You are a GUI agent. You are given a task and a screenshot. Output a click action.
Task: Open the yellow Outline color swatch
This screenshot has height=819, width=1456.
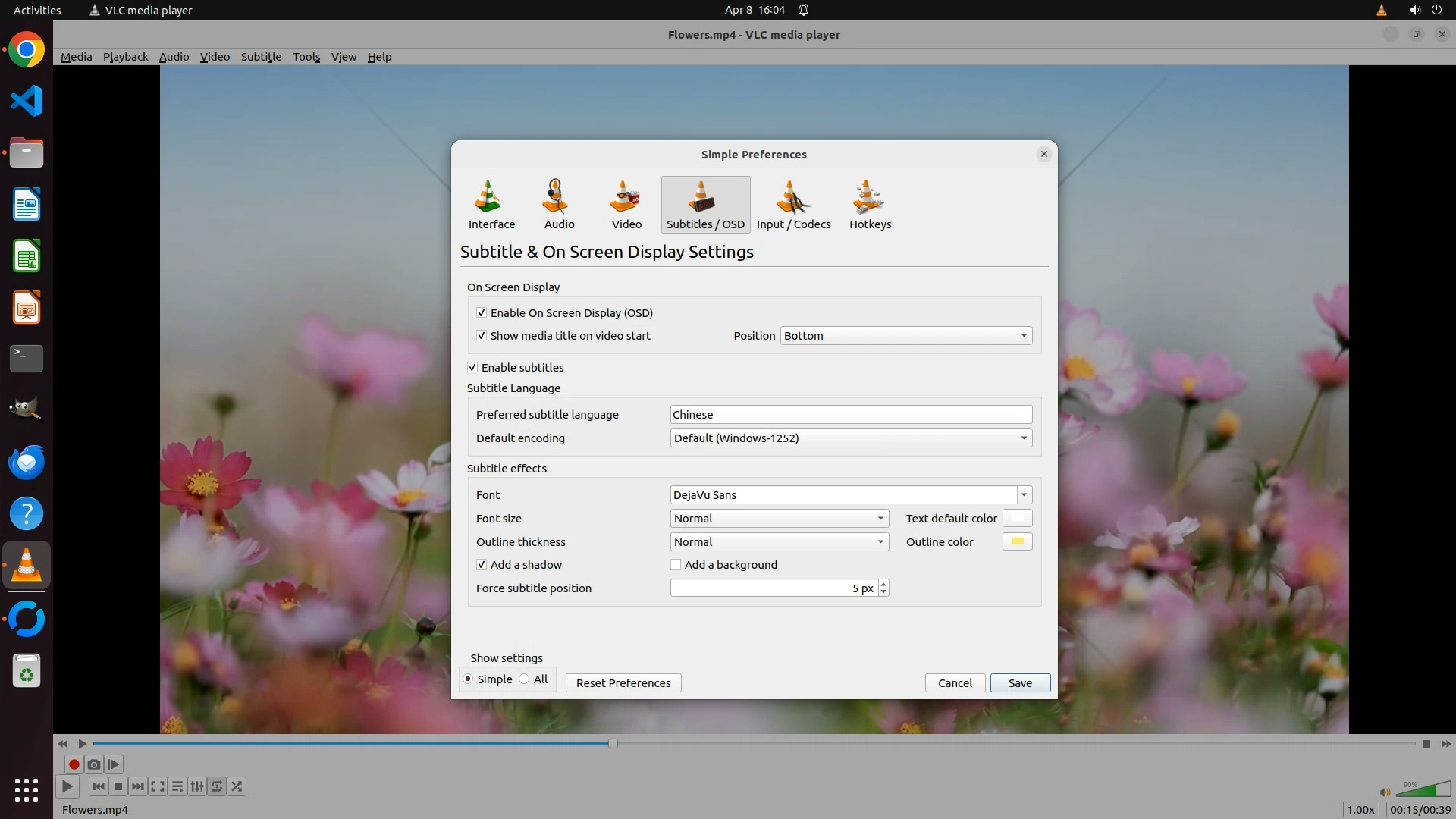click(1017, 542)
